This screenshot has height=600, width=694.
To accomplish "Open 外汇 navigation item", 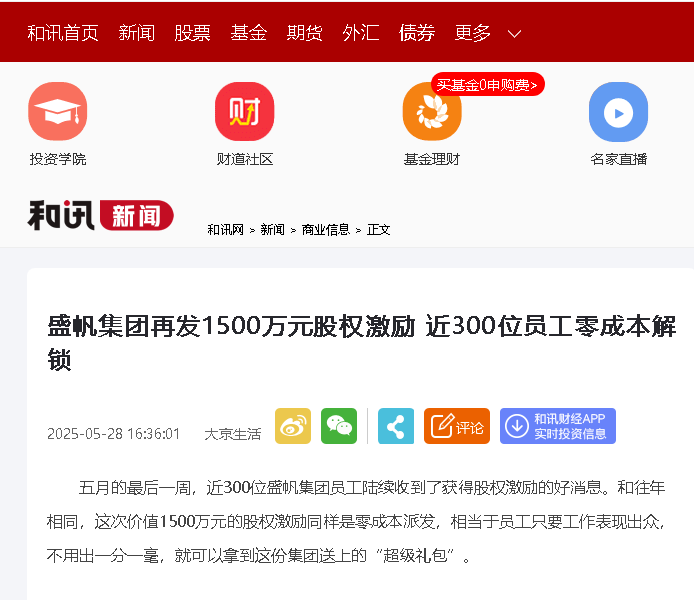I will (360, 33).
